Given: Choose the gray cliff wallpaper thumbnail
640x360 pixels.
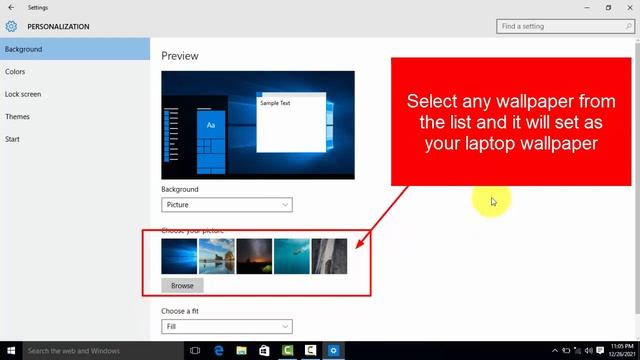Looking at the screenshot, I should point(329,256).
